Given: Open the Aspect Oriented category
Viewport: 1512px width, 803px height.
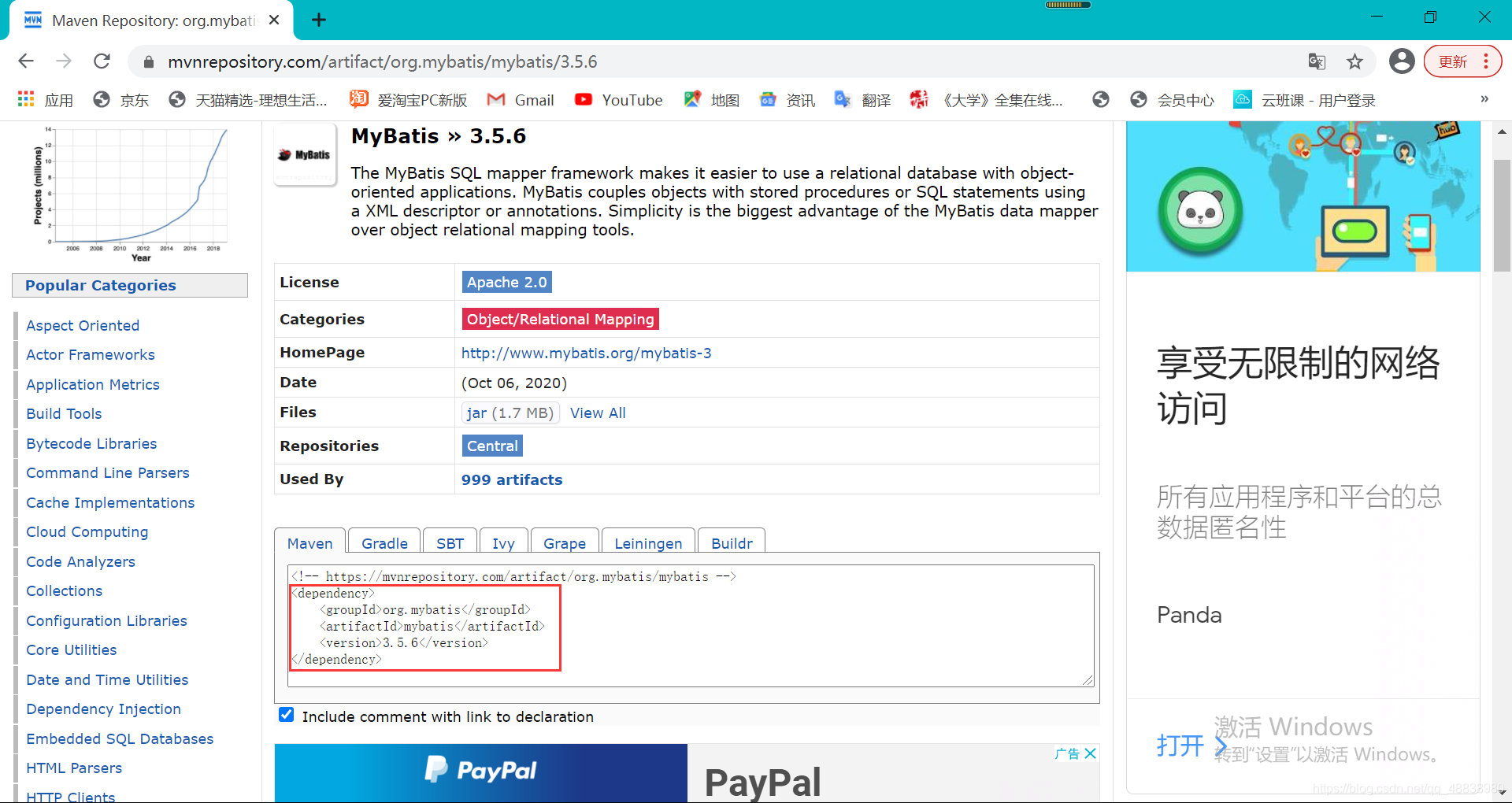Looking at the screenshot, I should (83, 325).
